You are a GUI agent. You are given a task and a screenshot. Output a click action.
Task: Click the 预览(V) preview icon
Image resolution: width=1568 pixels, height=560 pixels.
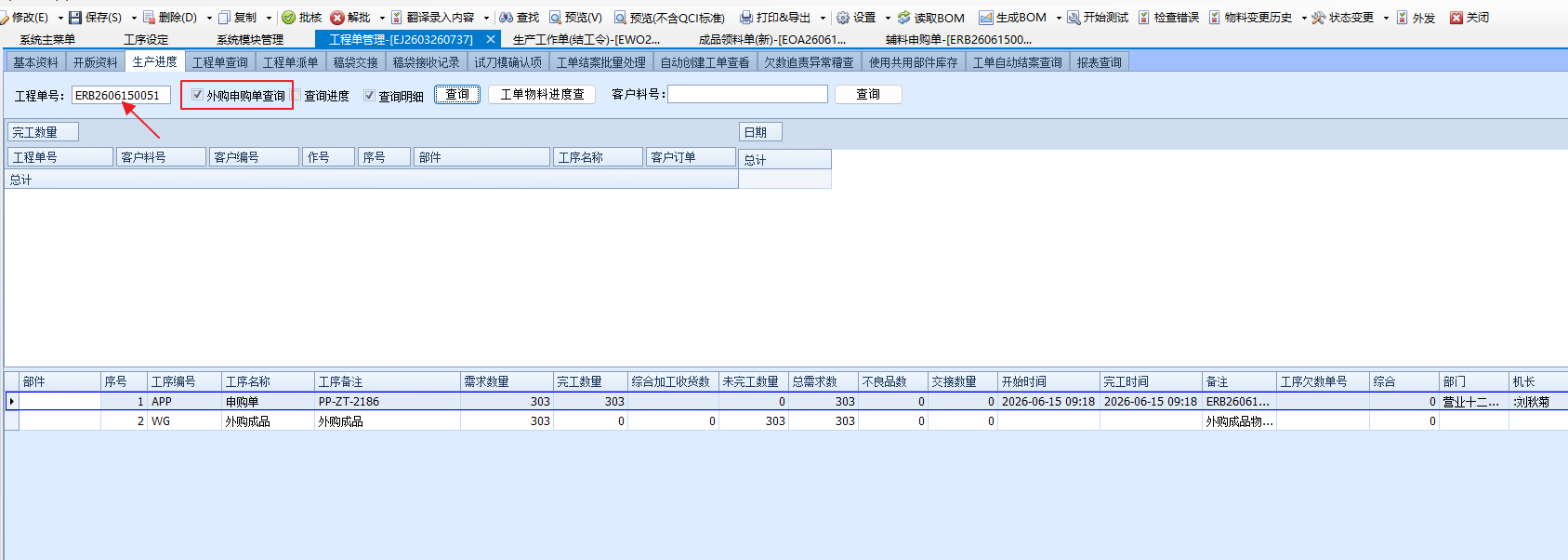click(x=555, y=18)
